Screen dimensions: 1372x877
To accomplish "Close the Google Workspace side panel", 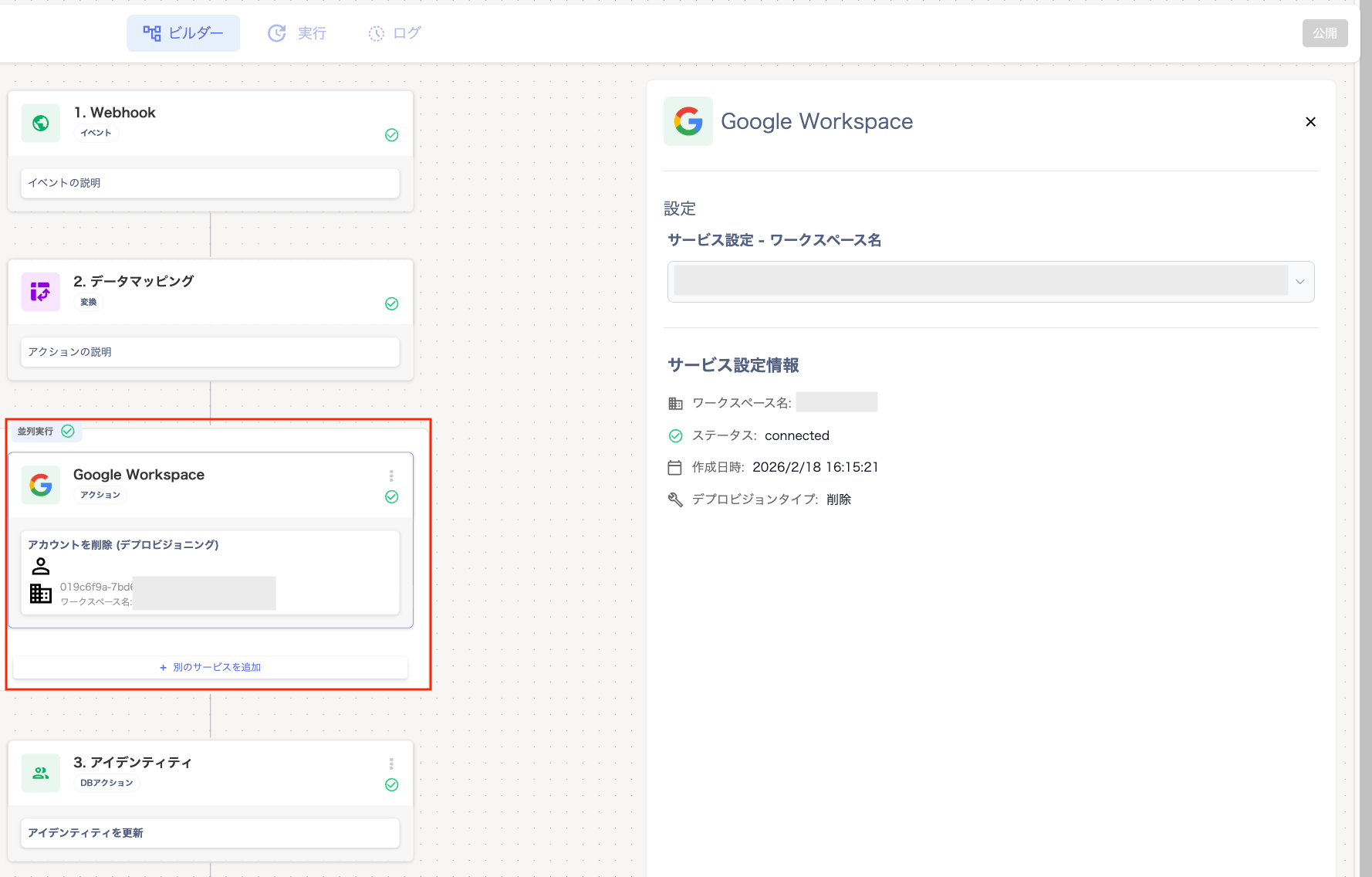I will (1310, 122).
